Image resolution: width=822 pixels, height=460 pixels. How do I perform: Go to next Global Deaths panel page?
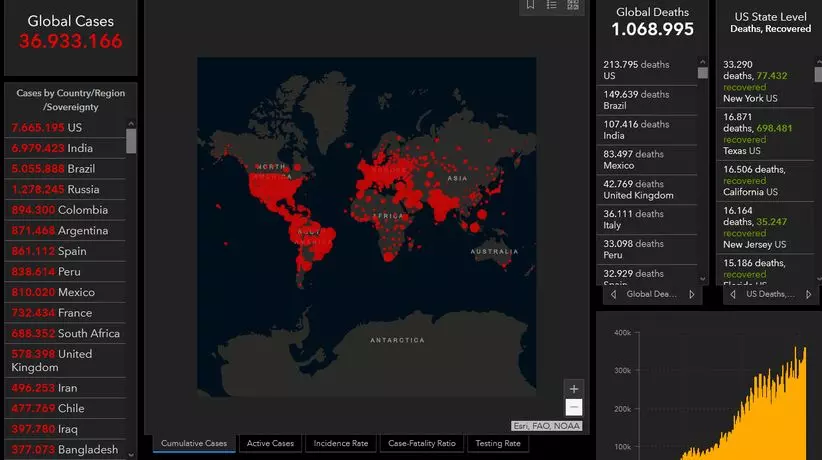tap(691, 295)
